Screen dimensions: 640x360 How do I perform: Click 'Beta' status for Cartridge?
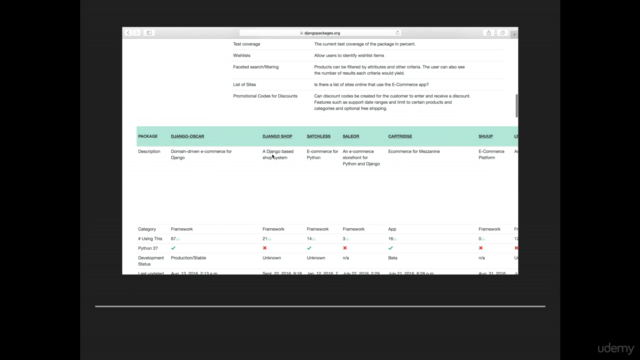pos(393,258)
